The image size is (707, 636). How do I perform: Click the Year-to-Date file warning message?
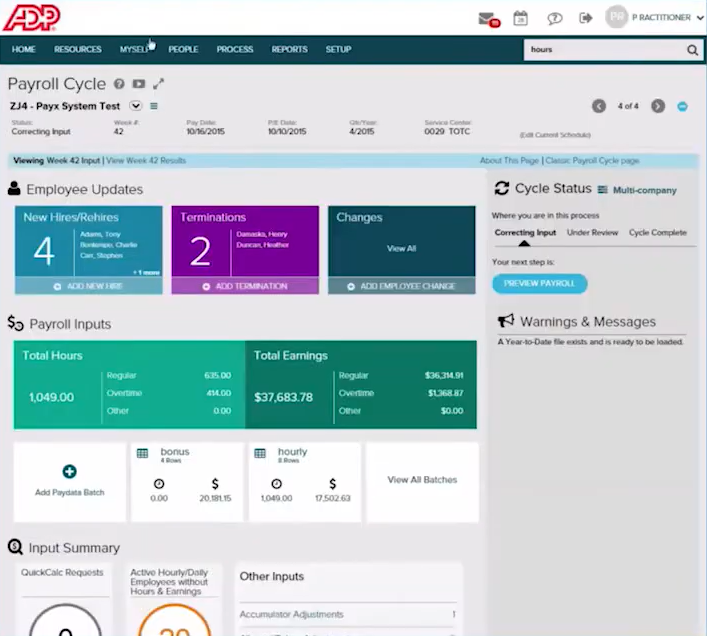(x=590, y=342)
